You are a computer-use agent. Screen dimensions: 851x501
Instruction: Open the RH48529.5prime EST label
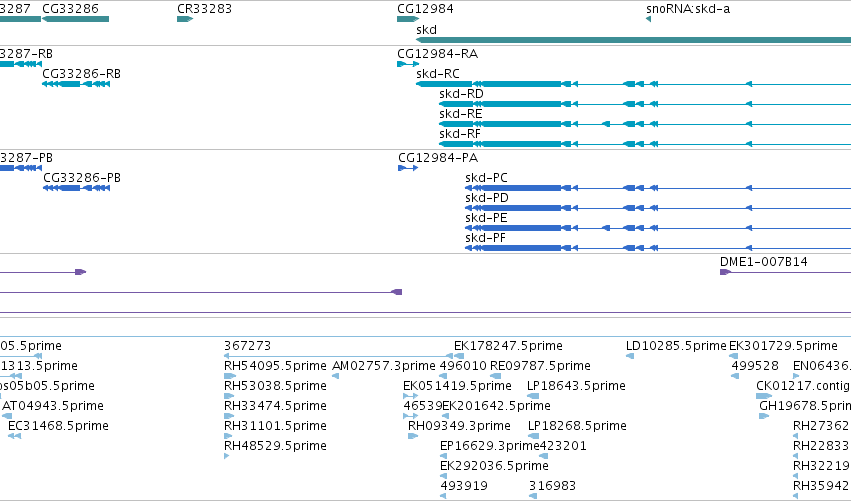point(275,446)
